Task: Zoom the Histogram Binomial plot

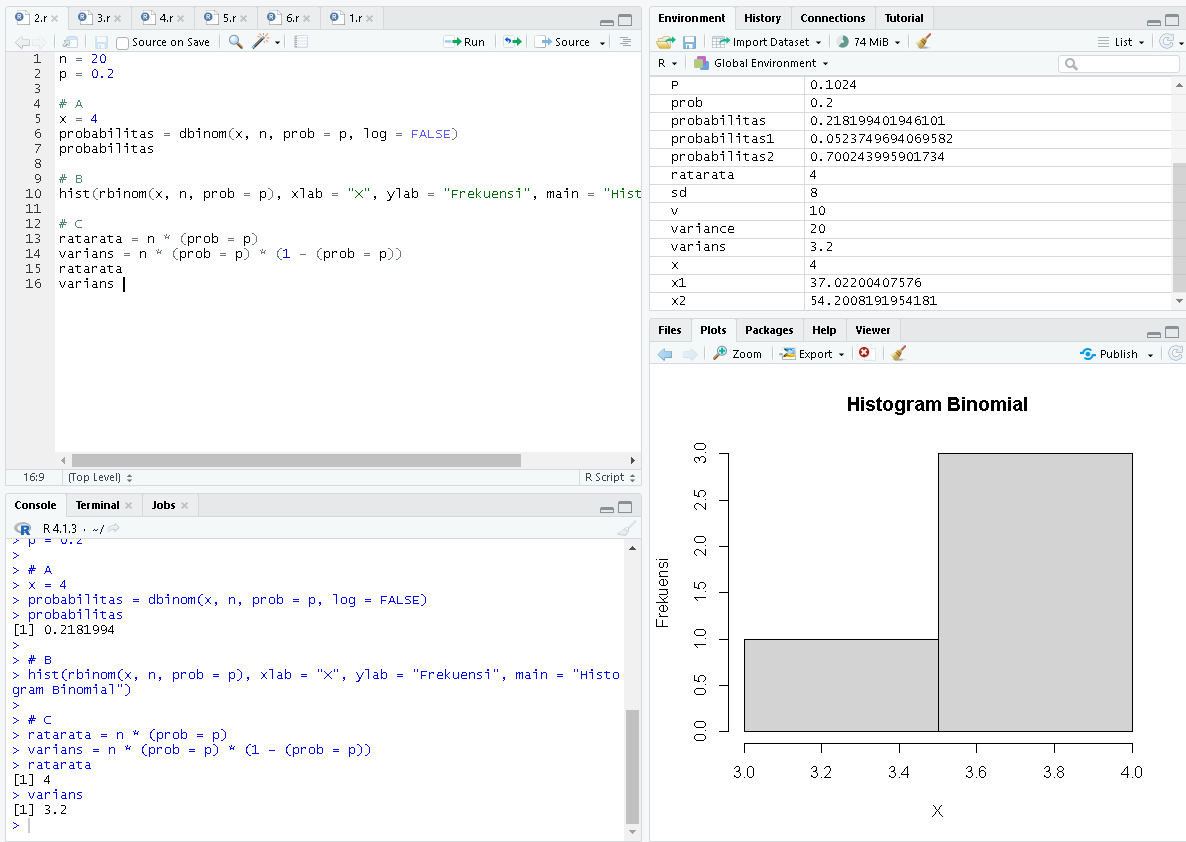Action: (x=738, y=353)
